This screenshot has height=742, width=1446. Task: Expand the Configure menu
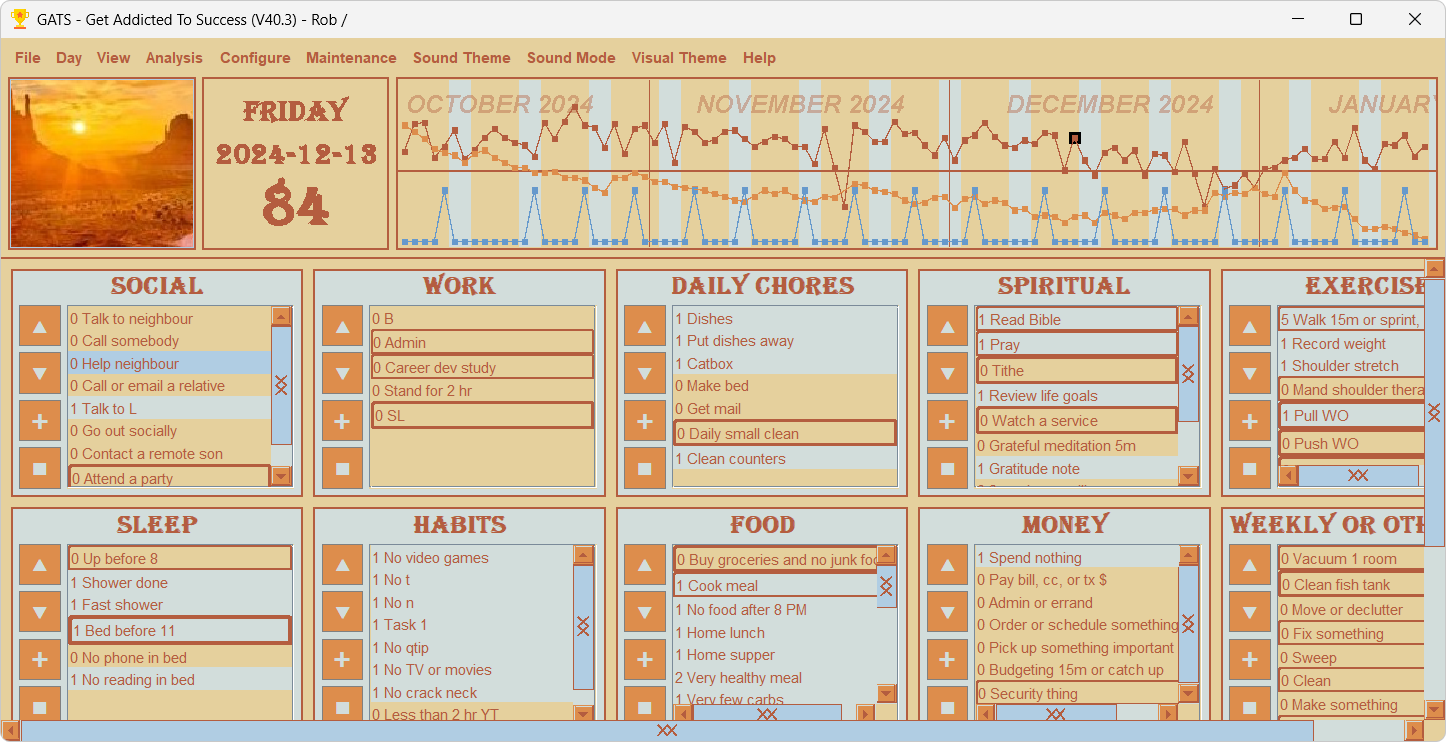coord(255,58)
